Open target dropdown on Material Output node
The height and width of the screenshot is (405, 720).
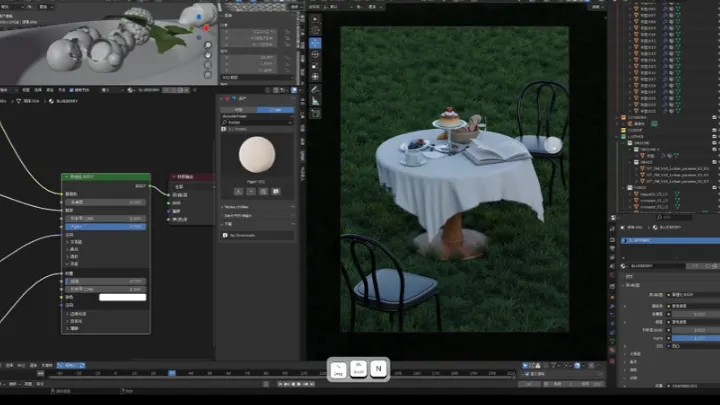click(x=194, y=187)
